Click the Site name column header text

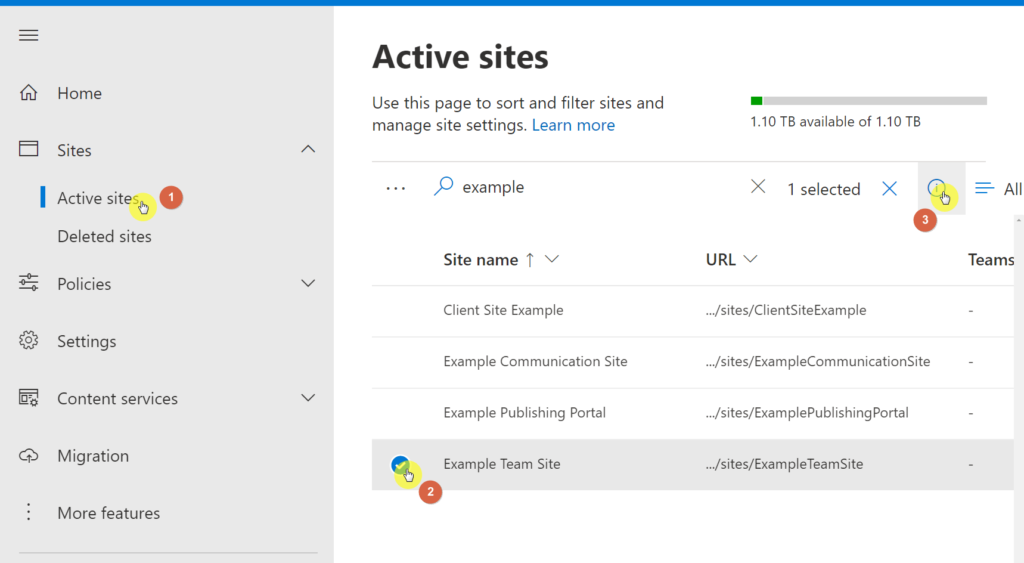[x=481, y=260]
